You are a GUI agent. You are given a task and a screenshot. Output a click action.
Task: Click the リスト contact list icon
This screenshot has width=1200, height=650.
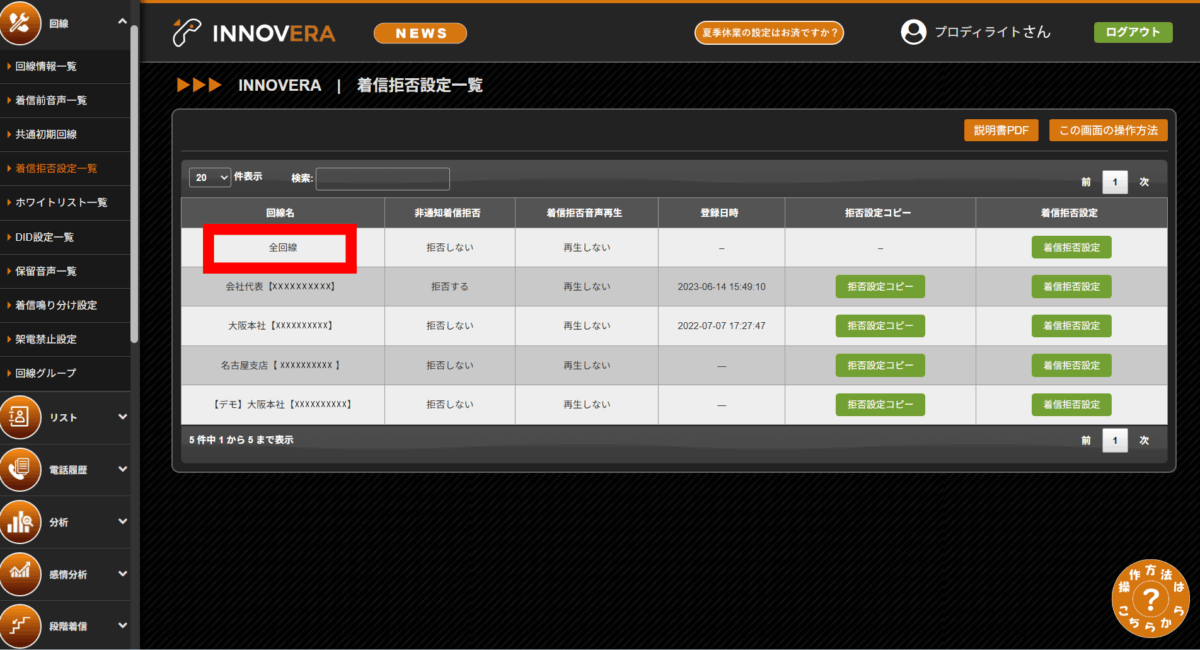point(20,417)
